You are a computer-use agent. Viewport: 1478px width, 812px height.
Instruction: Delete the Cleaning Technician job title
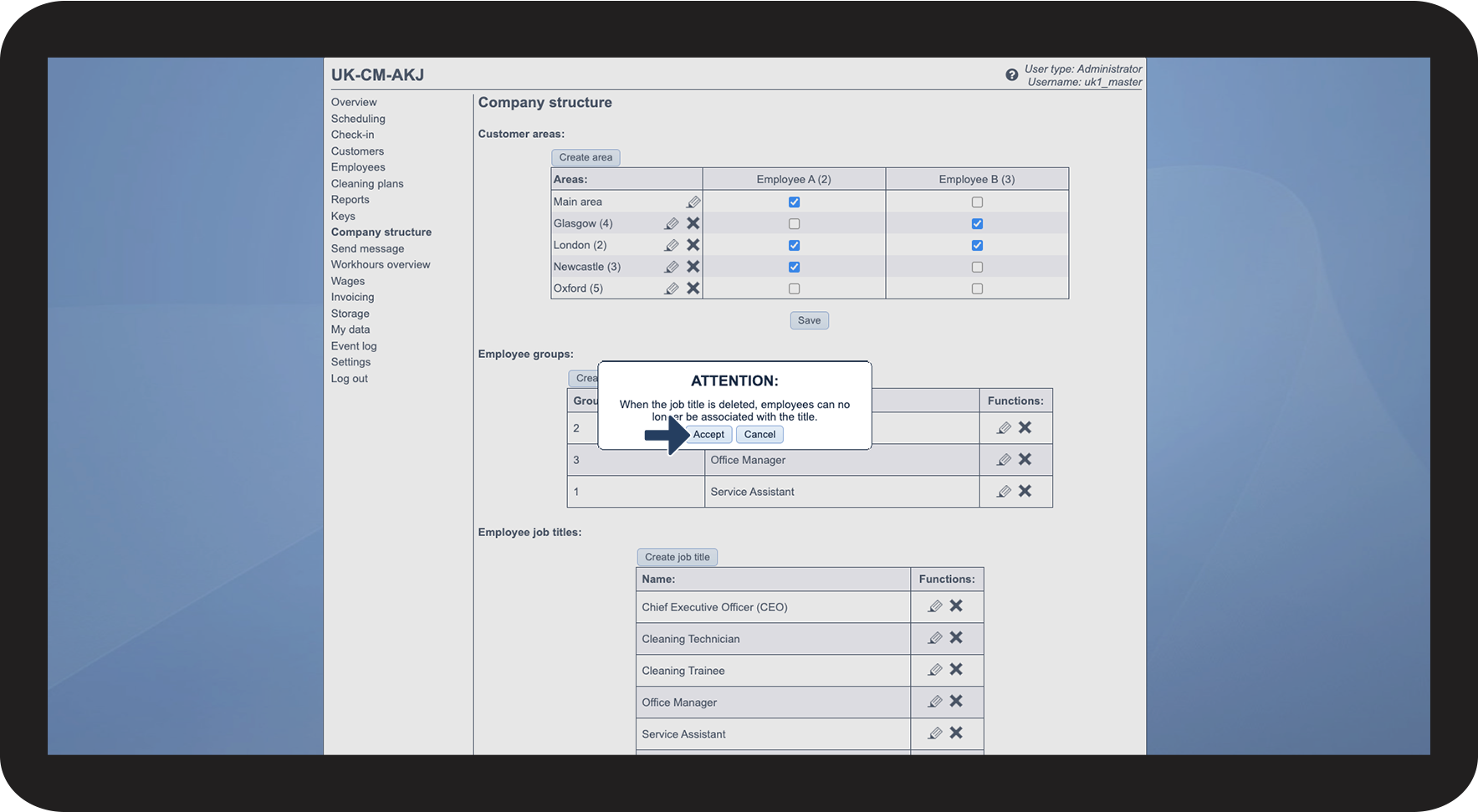[x=956, y=637]
